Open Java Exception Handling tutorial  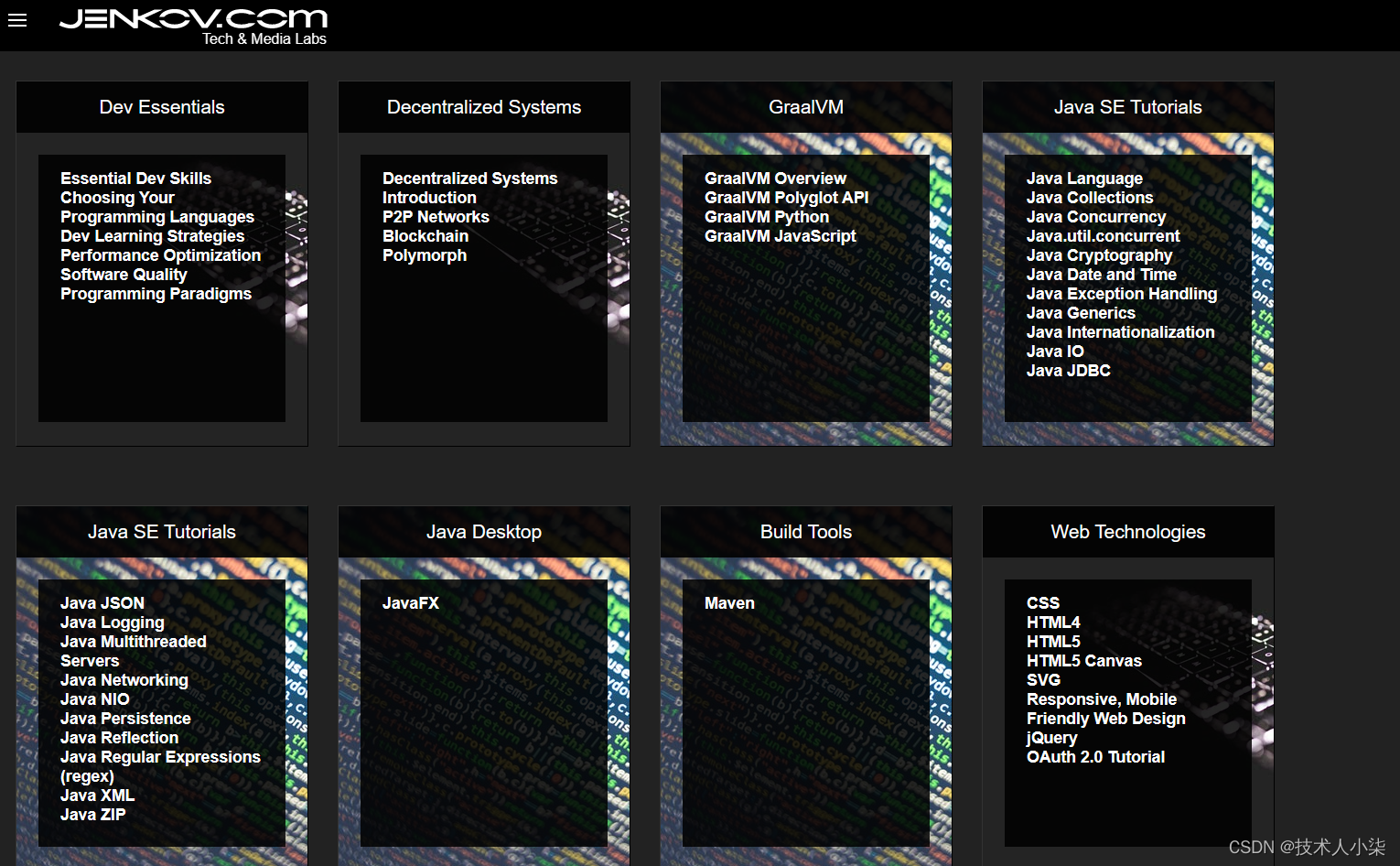[x=1122, y=294]
